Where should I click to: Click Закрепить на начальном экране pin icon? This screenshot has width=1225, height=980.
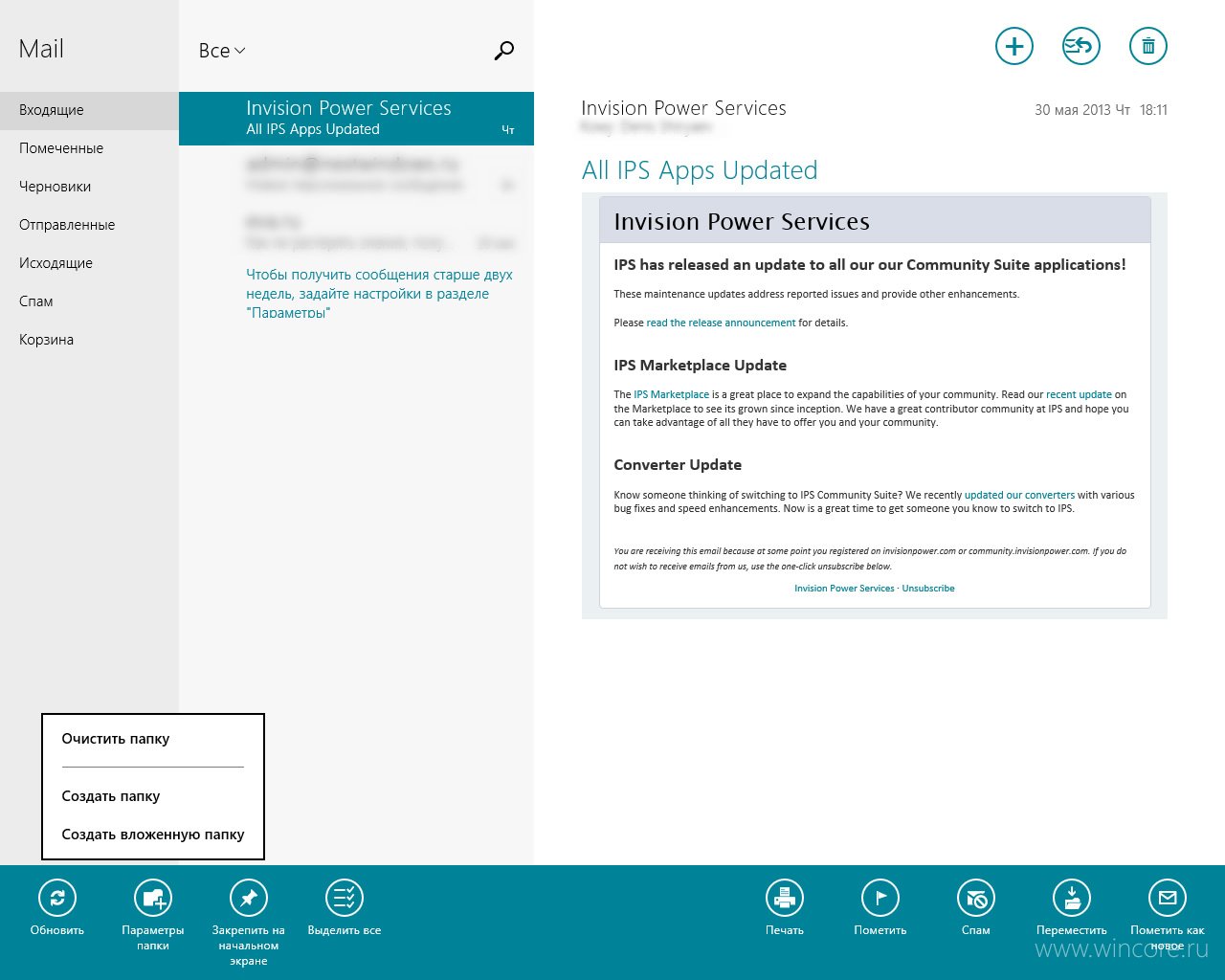click(x=249, y=898)
